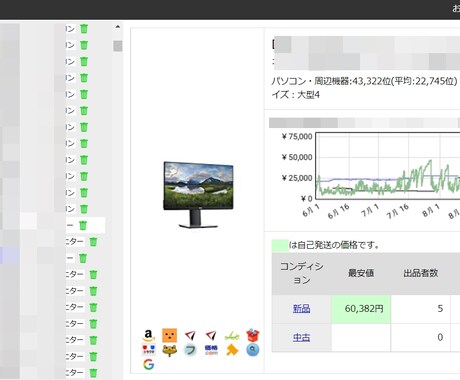This screenshot has width=460, height=380.
Task: Click the 最安値 column header
Action: point(361,273)
